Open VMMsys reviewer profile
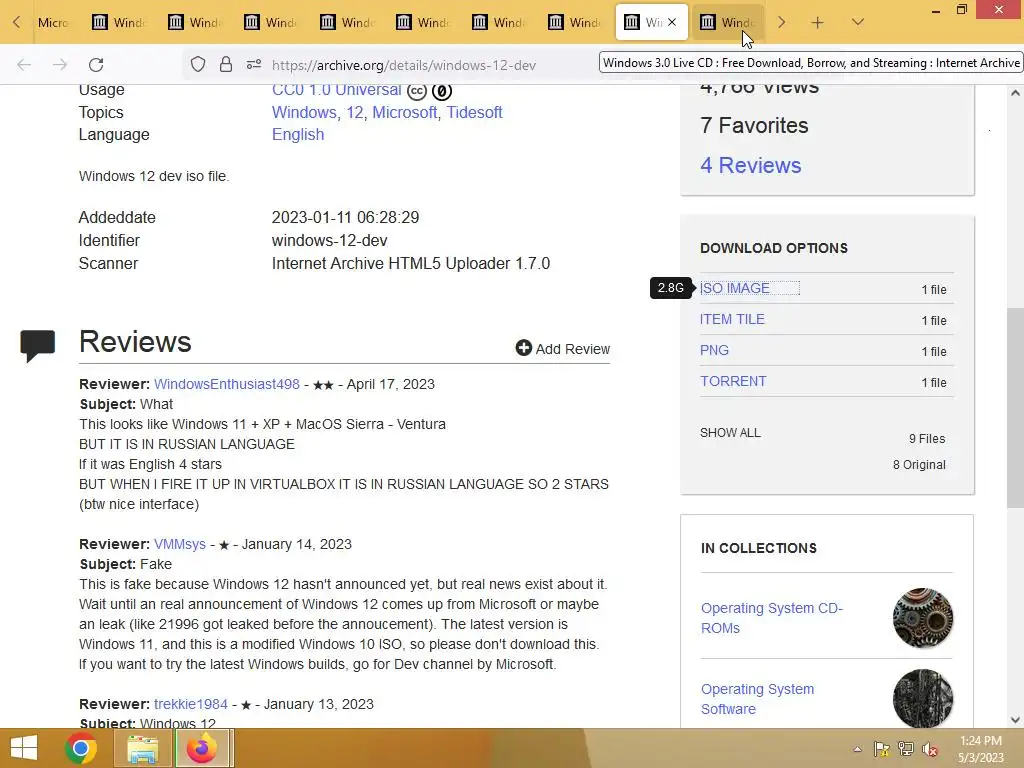The width and height of the screenshot is (1024, 768). [180, 544]
